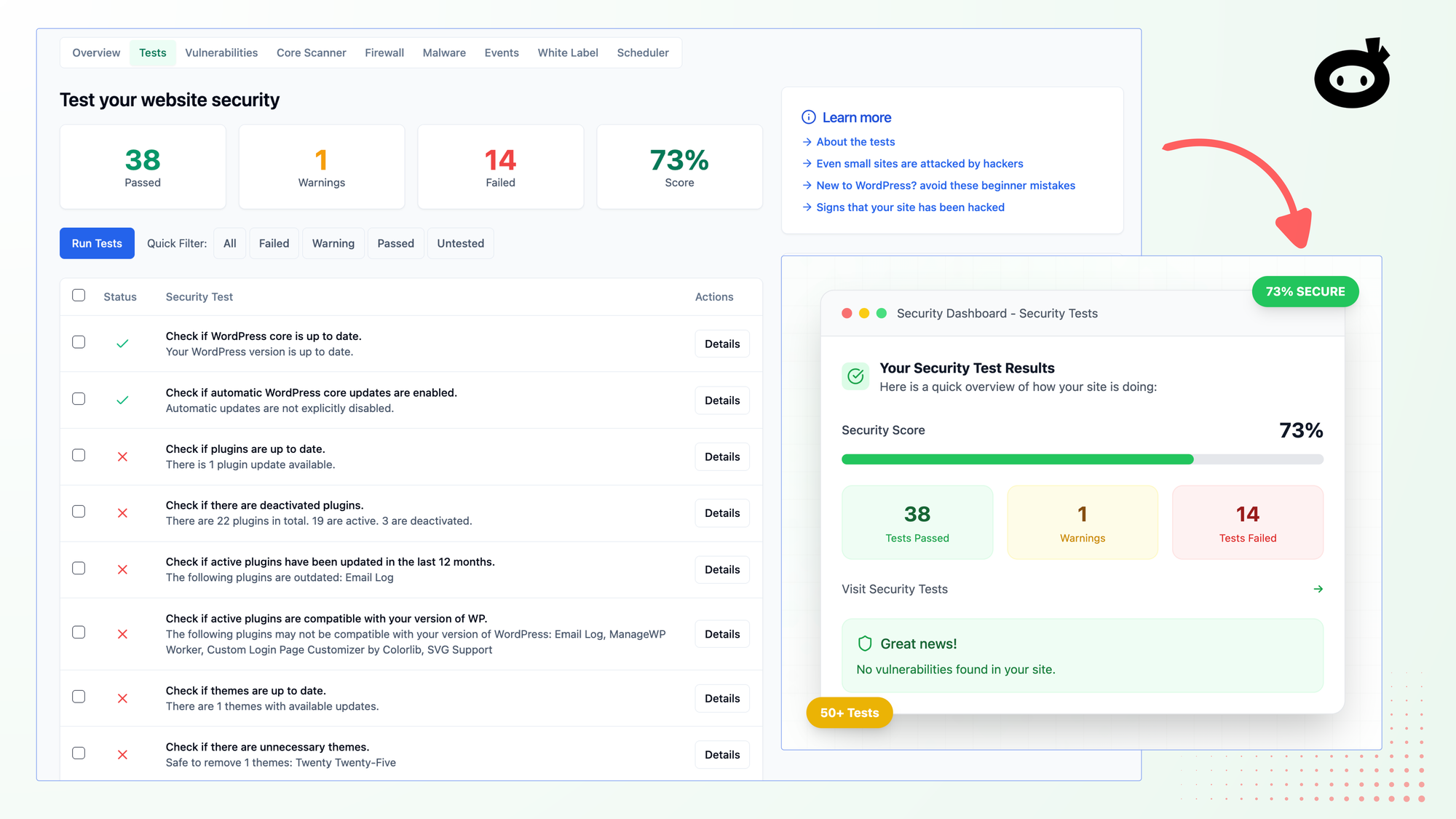Open Details for plugins updated in 12 months
The height and width of the screenshot is (819, 1456).
click(721, 569)
